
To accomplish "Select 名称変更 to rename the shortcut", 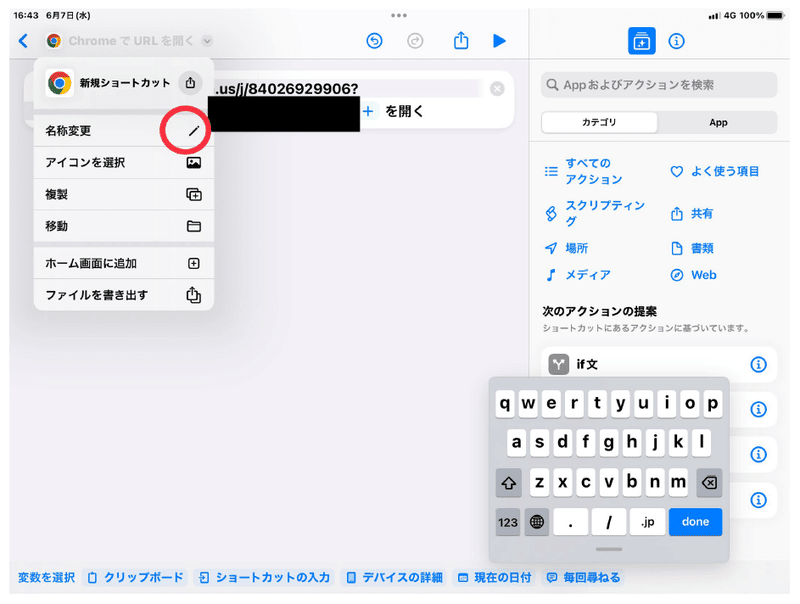I will [x=123, y=131].
